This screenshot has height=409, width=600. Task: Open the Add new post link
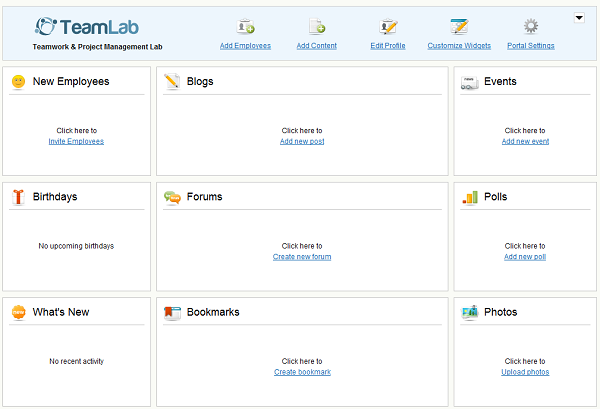[302, 141]
